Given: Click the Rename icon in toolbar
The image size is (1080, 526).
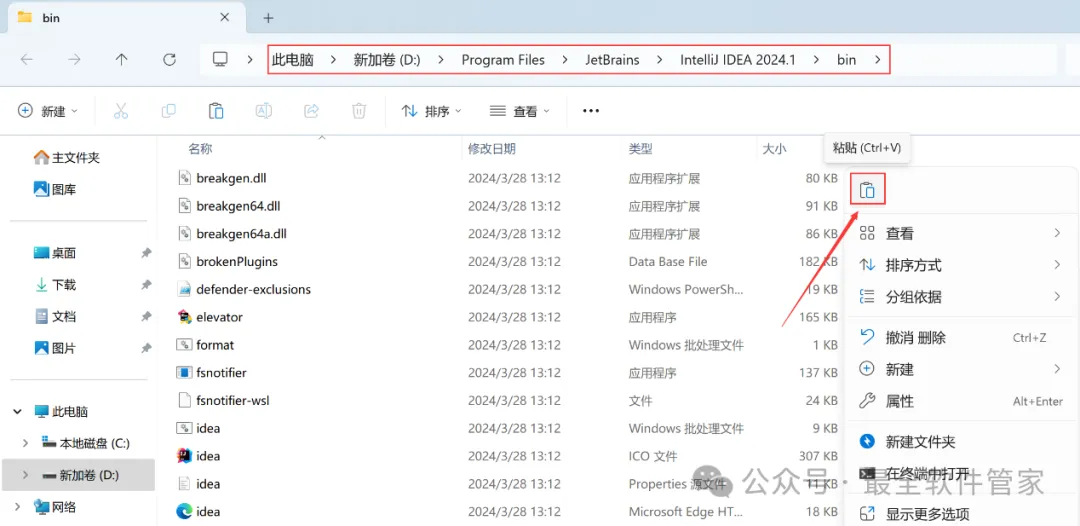Looking at the screenshot, I should tap(263, 111).
